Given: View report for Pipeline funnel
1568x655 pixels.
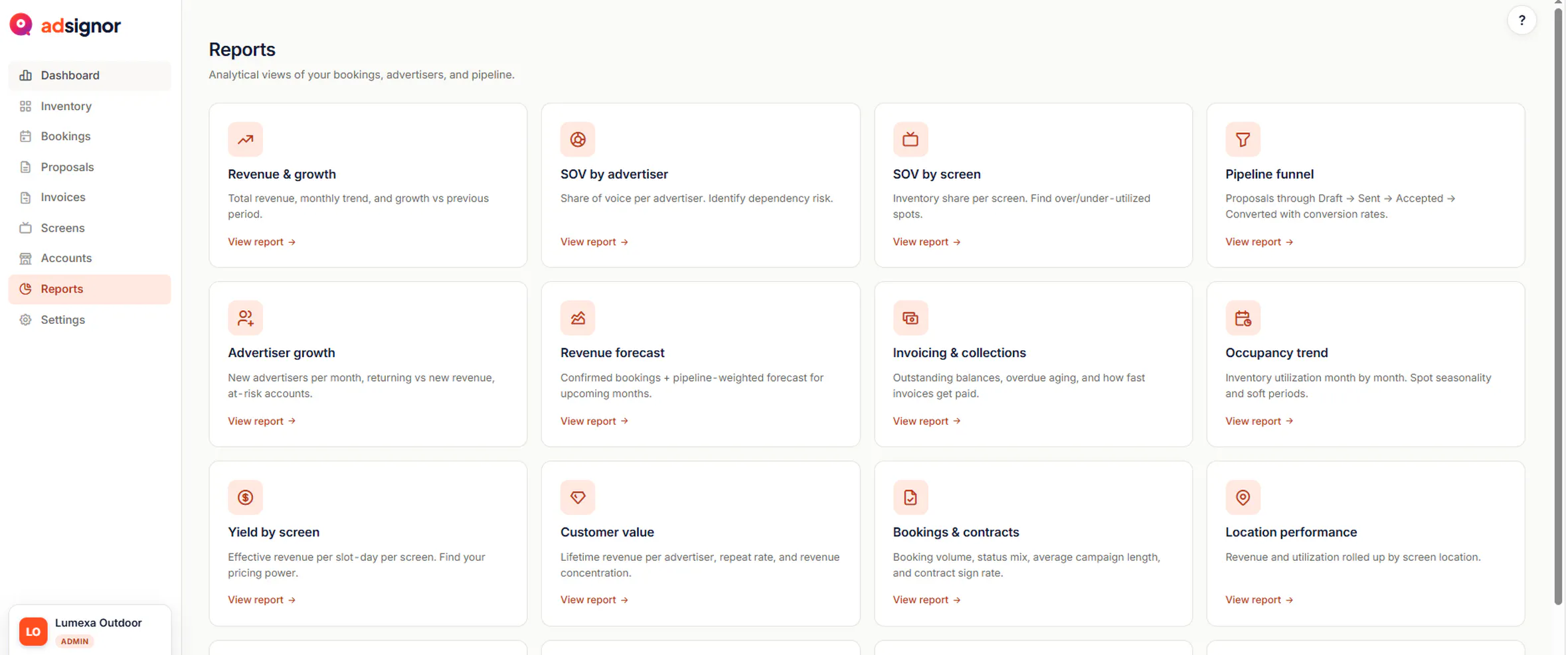Looking at the screenshot, I should click(1259, 242).
